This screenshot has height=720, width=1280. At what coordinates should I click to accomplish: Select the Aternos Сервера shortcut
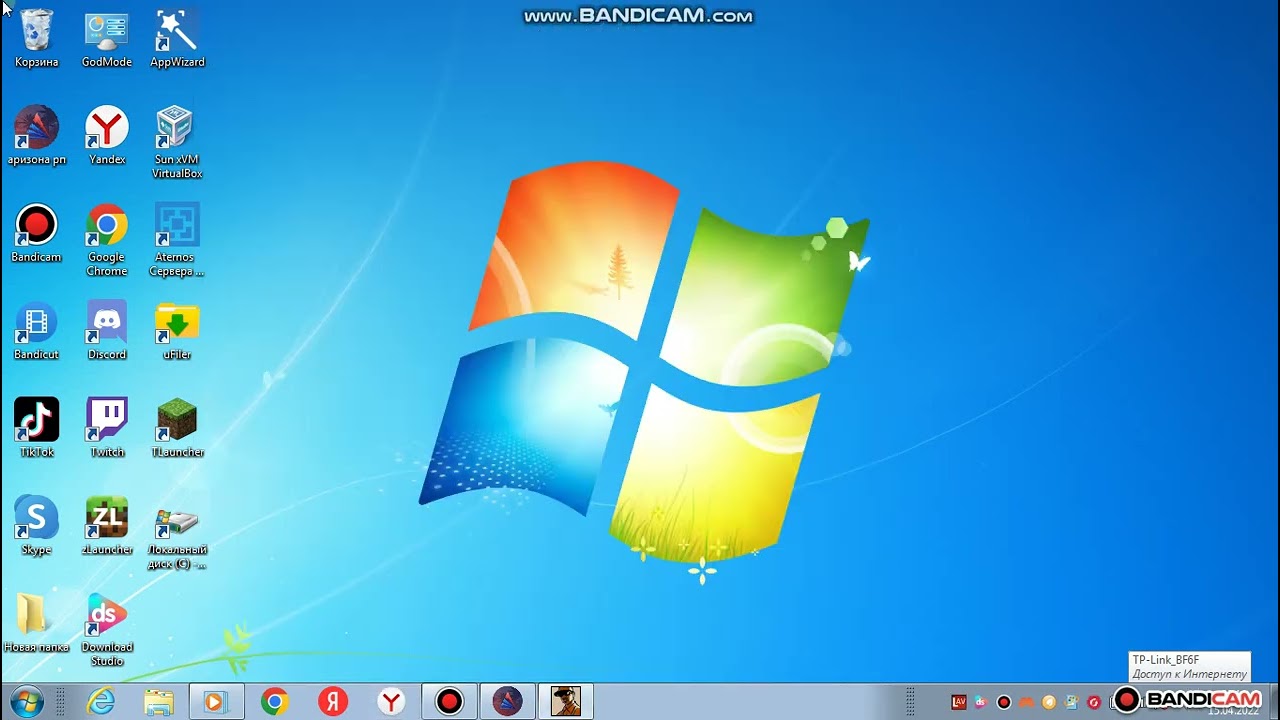(x=177, y=241)
